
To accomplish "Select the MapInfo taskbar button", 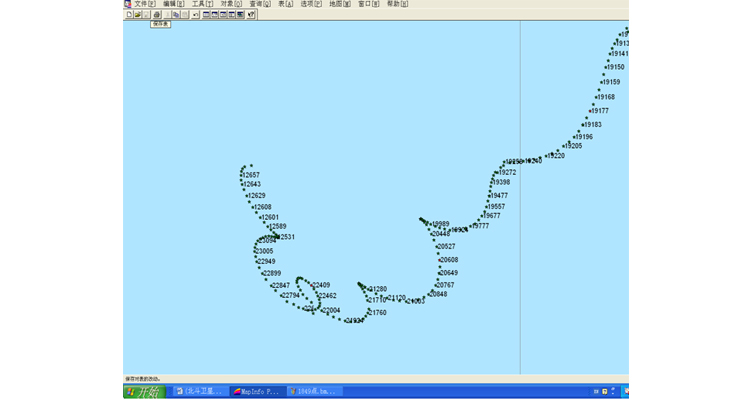I will [x=257, y=392].
